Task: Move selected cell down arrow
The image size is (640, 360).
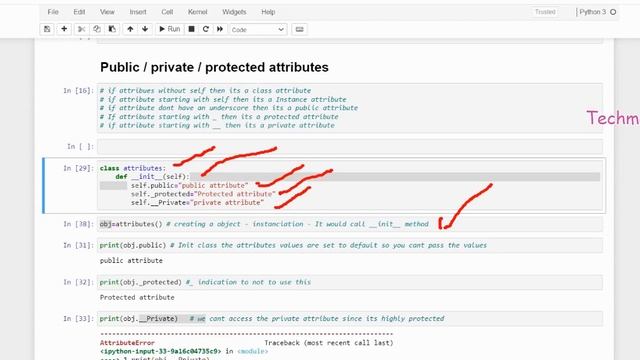Action: click(x=145, y=29)
